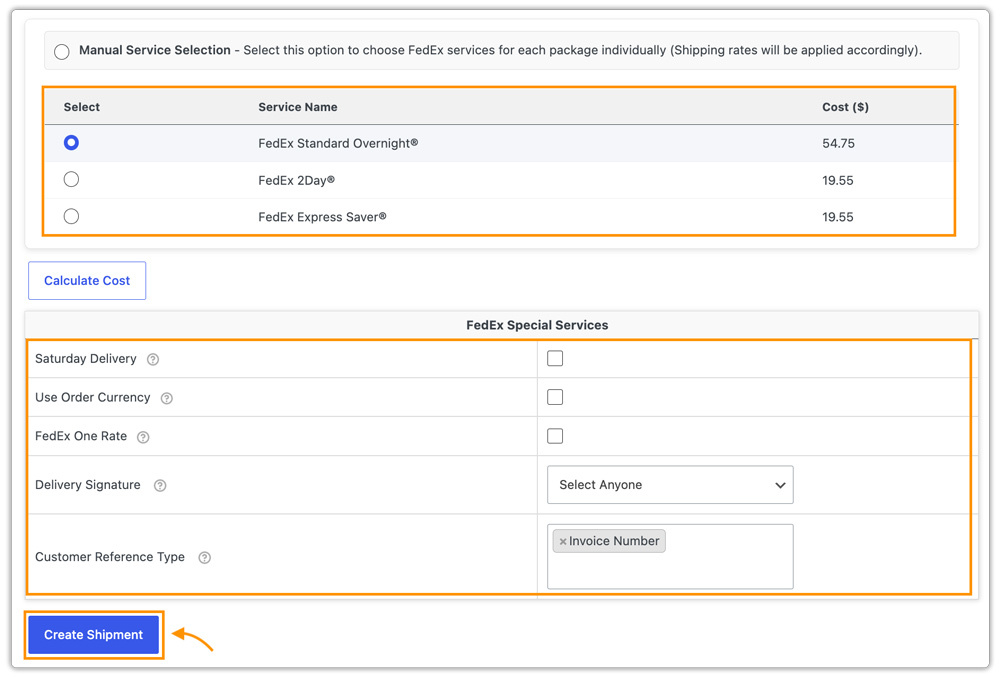
Task: Remove the Invoice Number tag
Action: tap(562, 542)
